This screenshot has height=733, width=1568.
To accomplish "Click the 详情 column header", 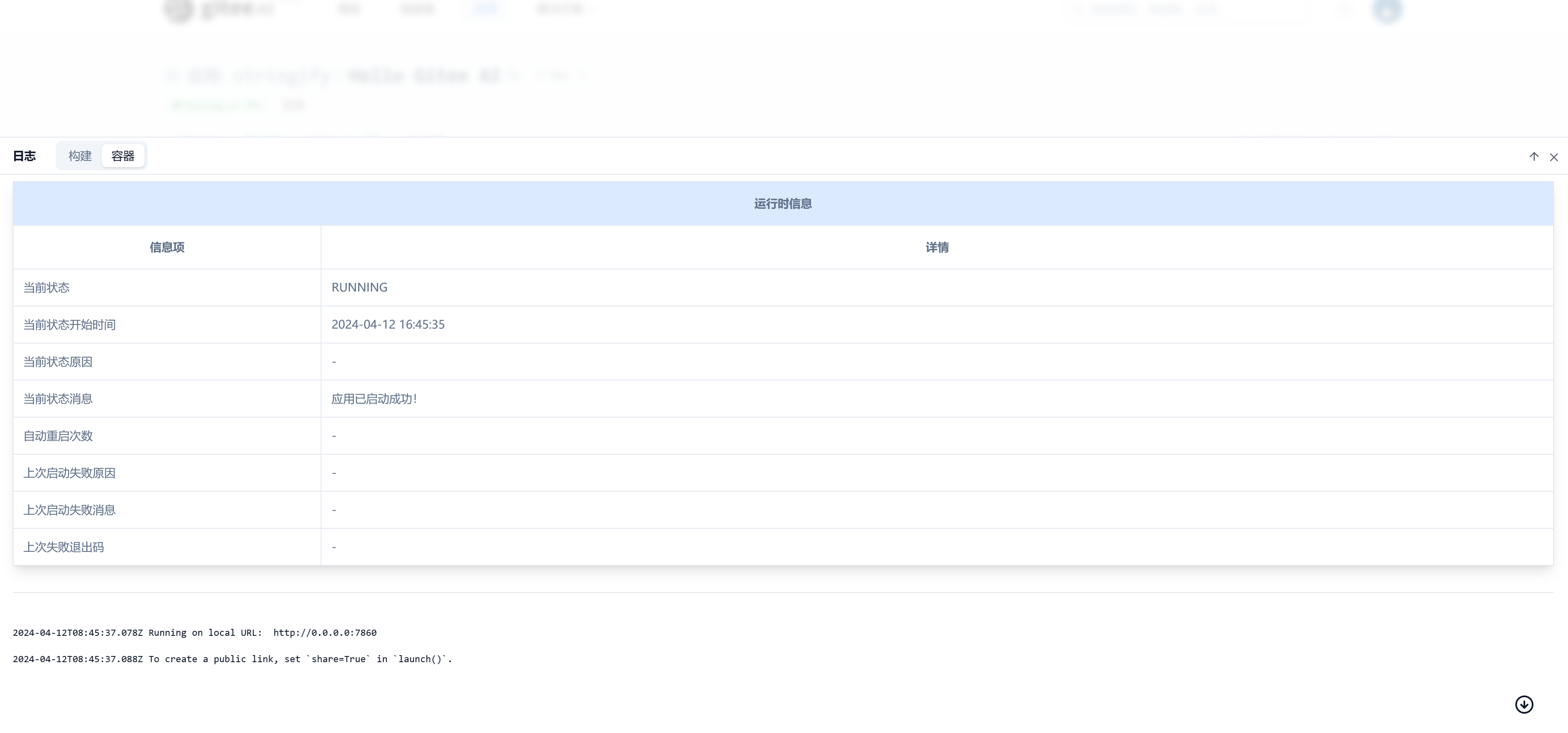I will click(x=937, y=247).
